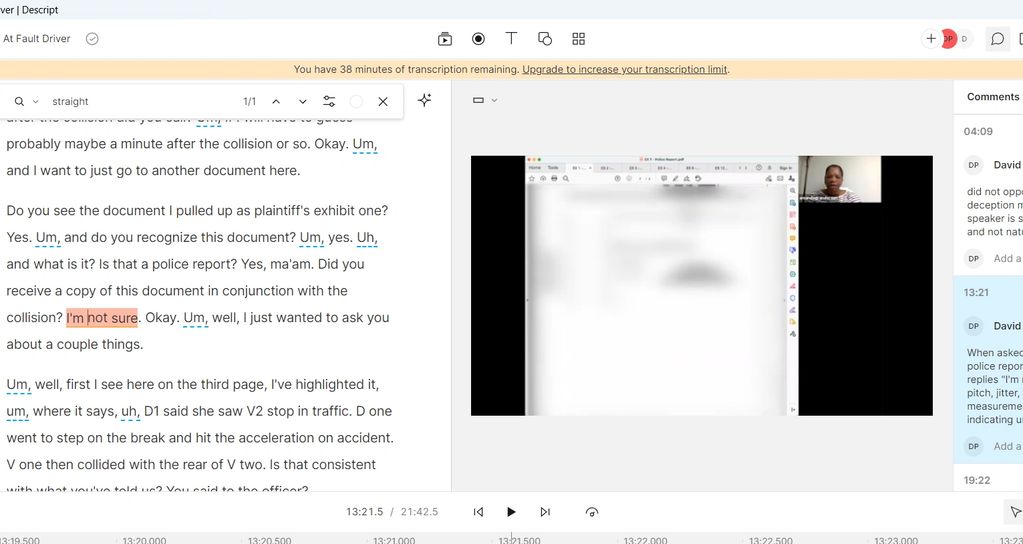Open the templates grid icon
Image resolution: width=1023 pixels, height=544 pixels.
coord(578,39)
